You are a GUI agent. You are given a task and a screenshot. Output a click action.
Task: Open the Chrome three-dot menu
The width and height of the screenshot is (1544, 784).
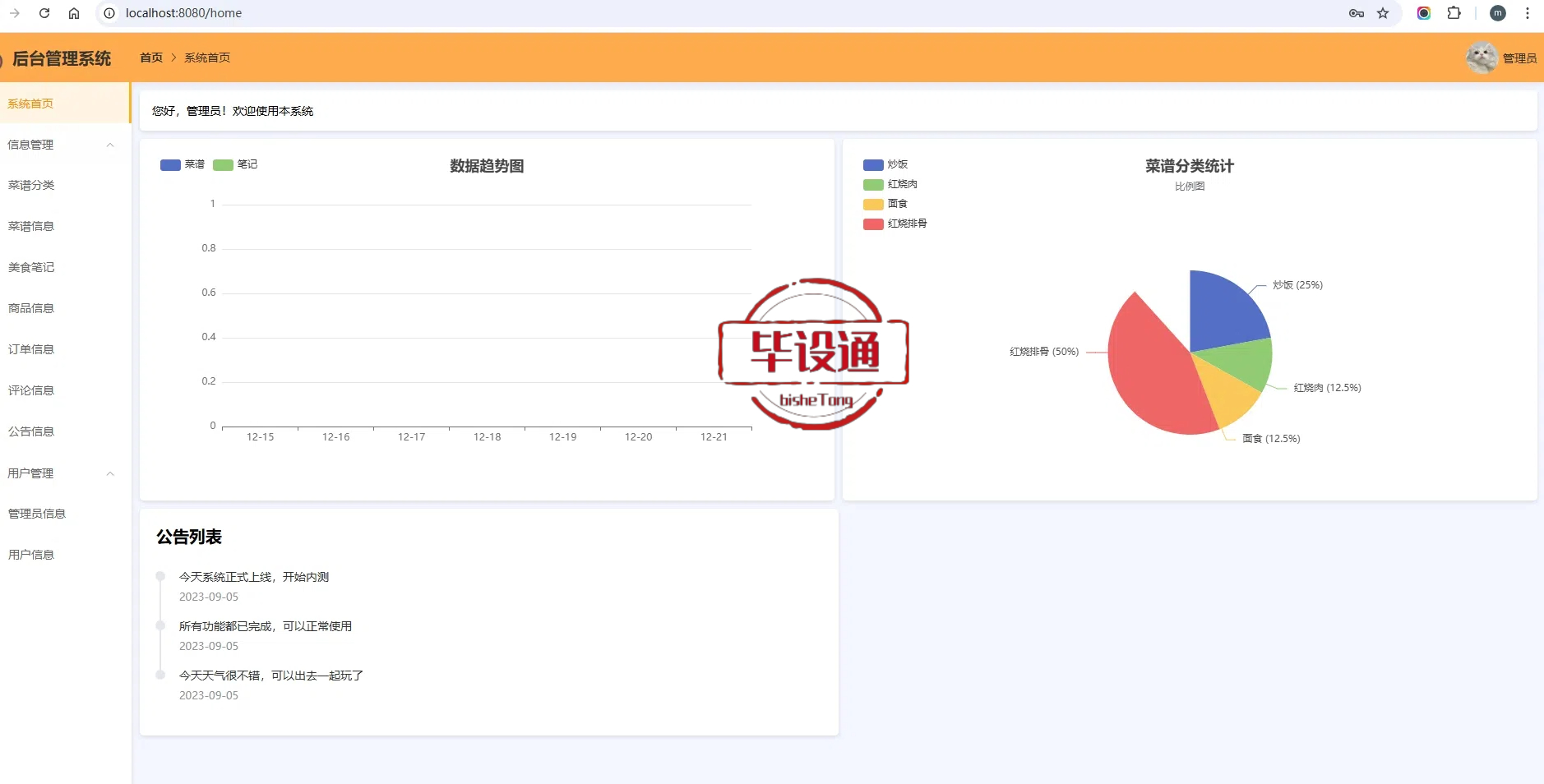1528,13
